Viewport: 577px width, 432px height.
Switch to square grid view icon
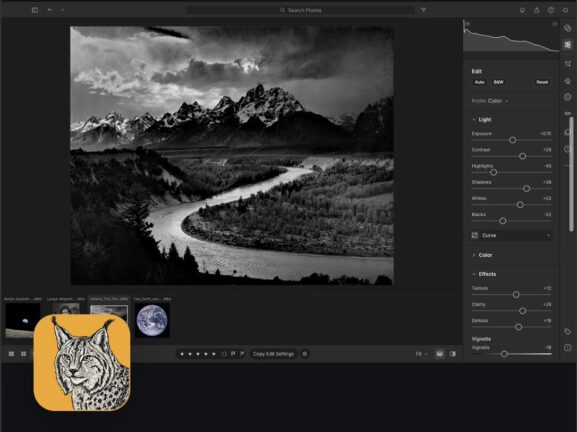[x=24, y=354]
